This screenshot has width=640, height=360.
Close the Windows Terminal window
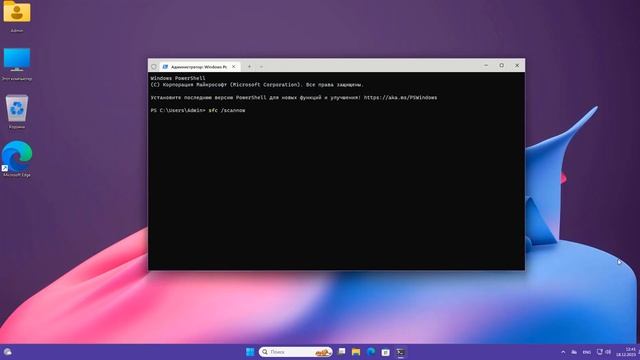click(x=517, y=65)
